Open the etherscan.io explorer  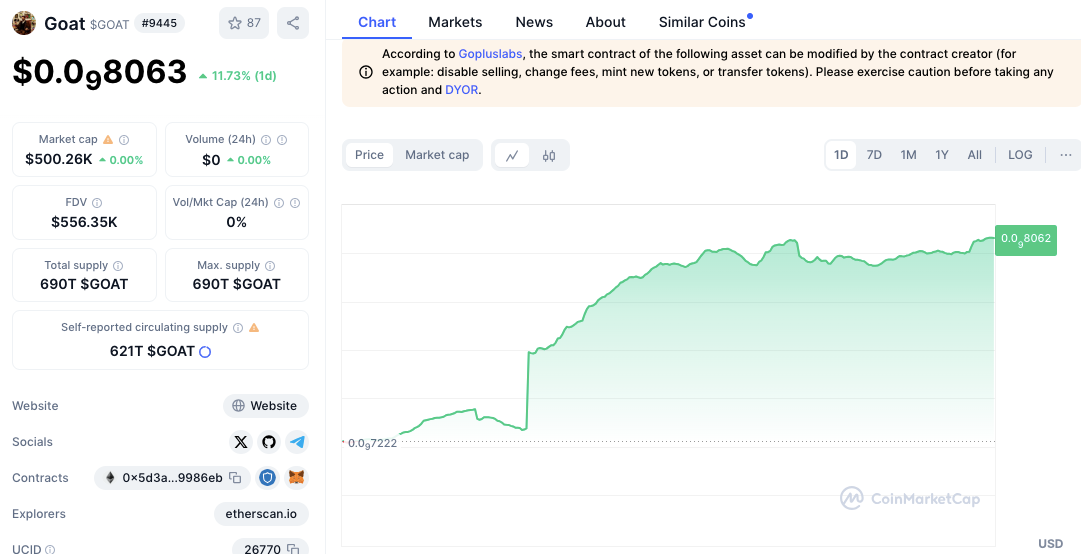tap(261, 514)
